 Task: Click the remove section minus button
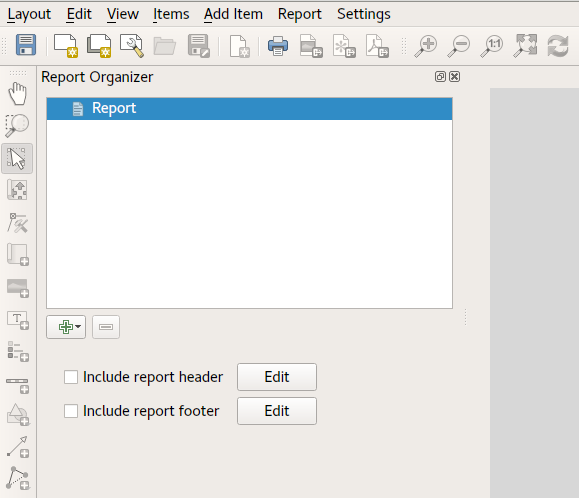point(106,327)
